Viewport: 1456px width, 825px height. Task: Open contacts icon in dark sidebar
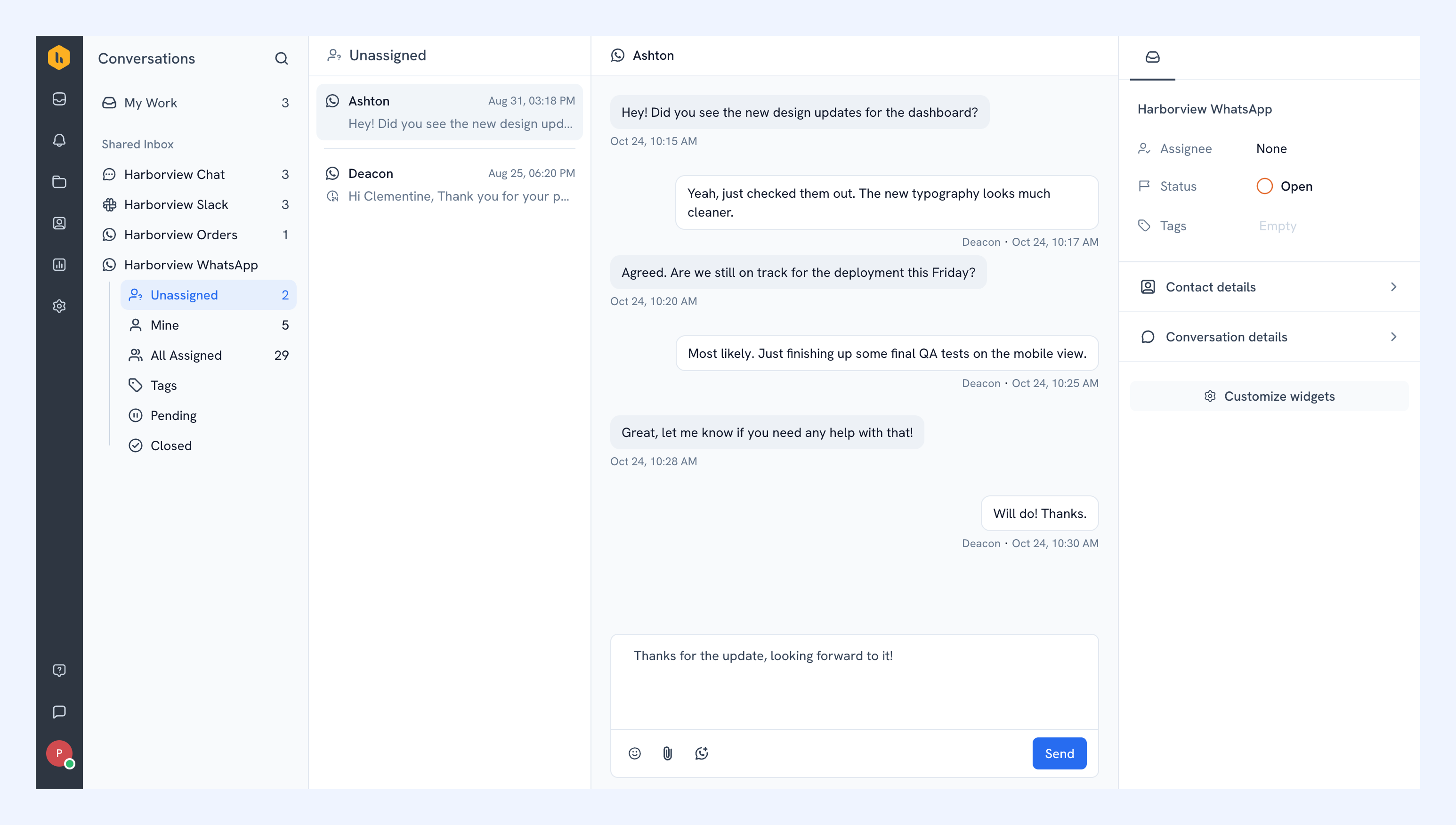pos(59,223)
